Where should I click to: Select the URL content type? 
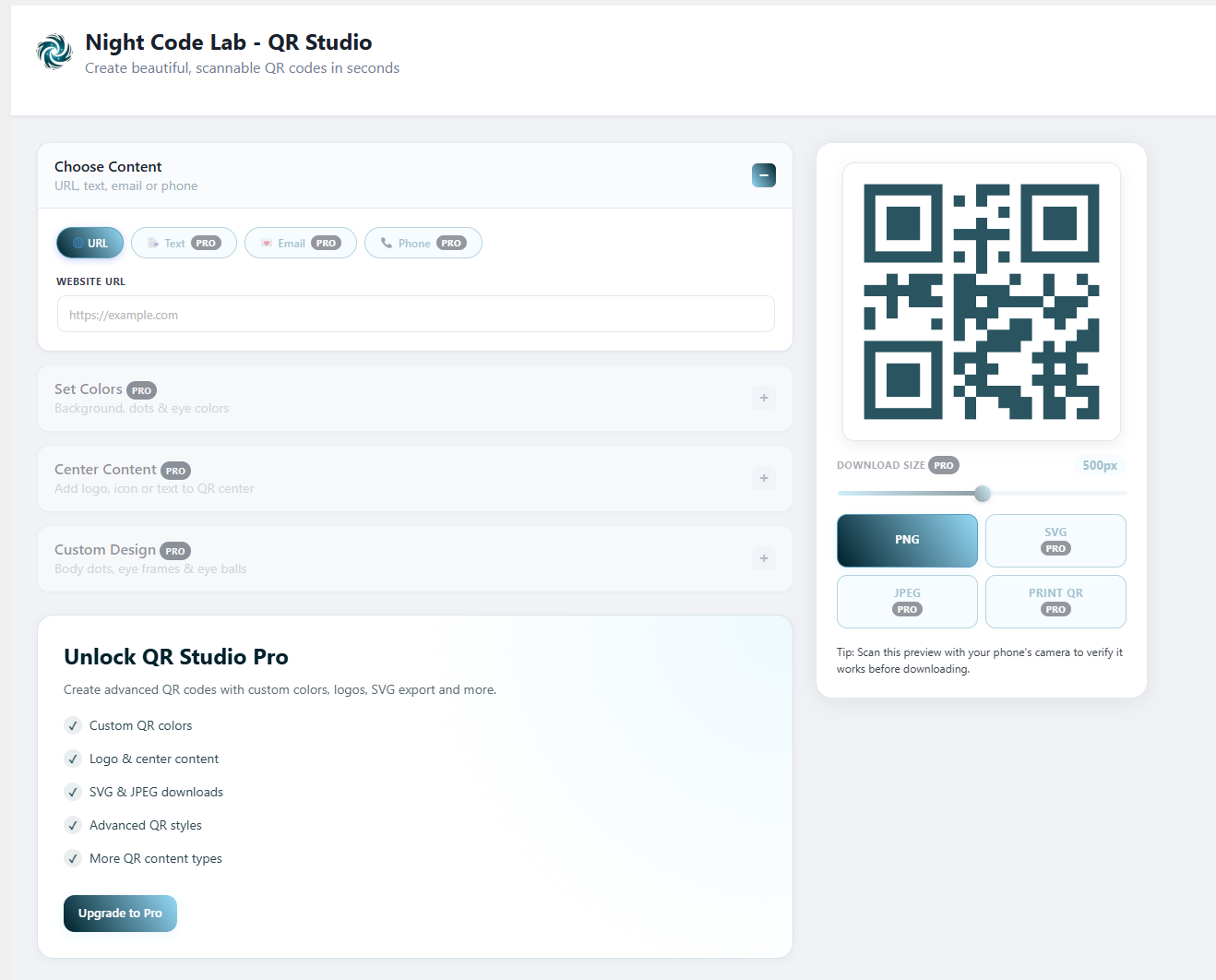(x=90, y=243)
